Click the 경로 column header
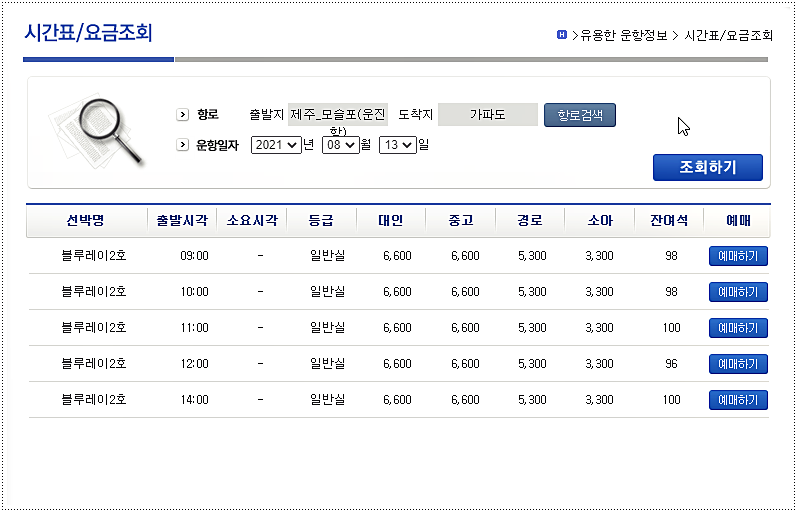 [x=530, y=221]
